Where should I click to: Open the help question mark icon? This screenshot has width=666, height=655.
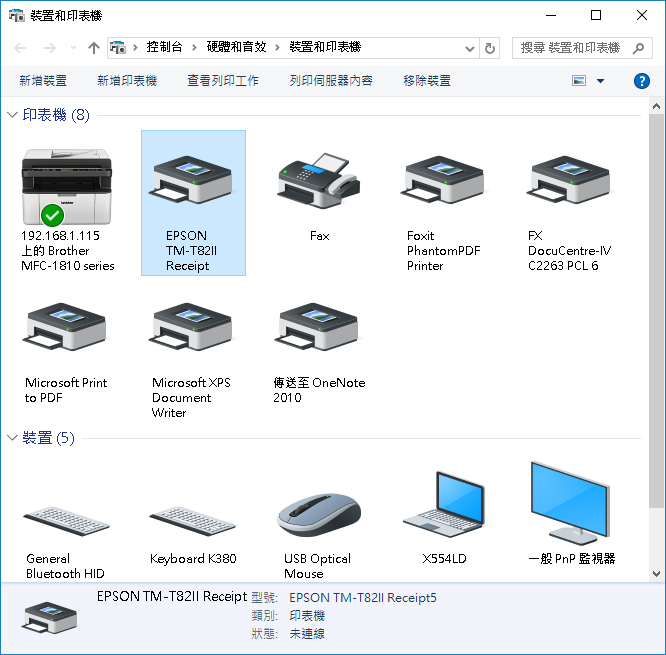point(641,81)
